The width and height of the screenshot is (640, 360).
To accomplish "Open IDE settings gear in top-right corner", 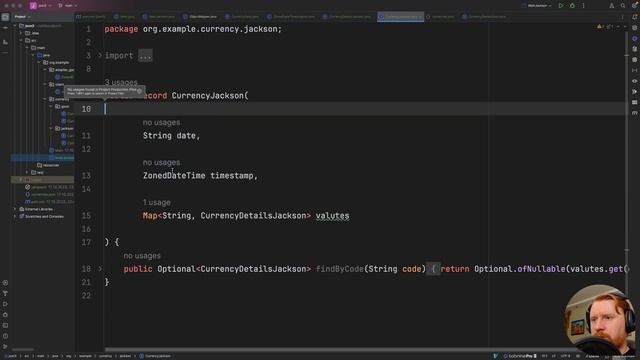I will pos(634,6).
